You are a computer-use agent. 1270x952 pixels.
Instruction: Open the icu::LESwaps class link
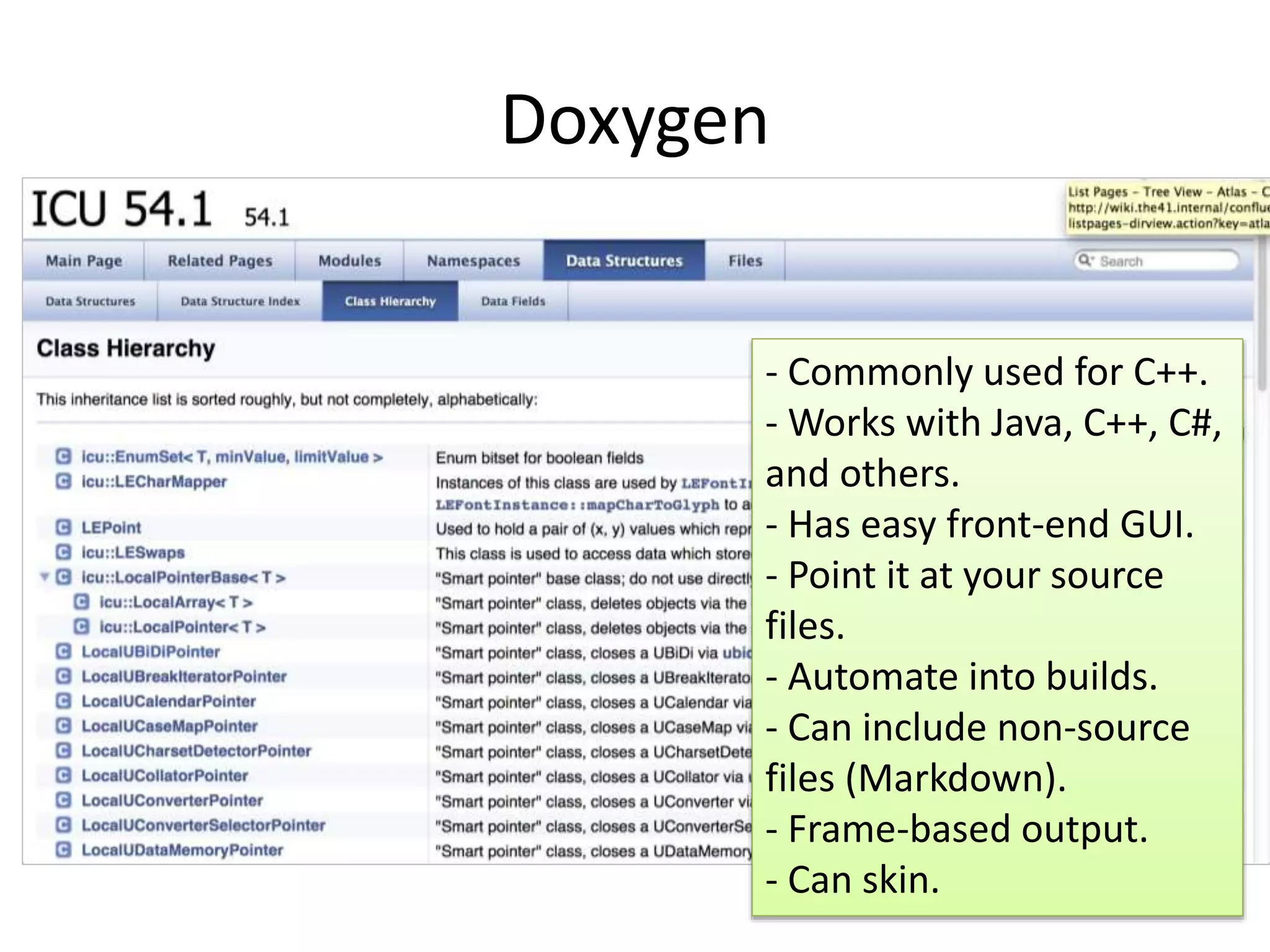click(133, 552)
